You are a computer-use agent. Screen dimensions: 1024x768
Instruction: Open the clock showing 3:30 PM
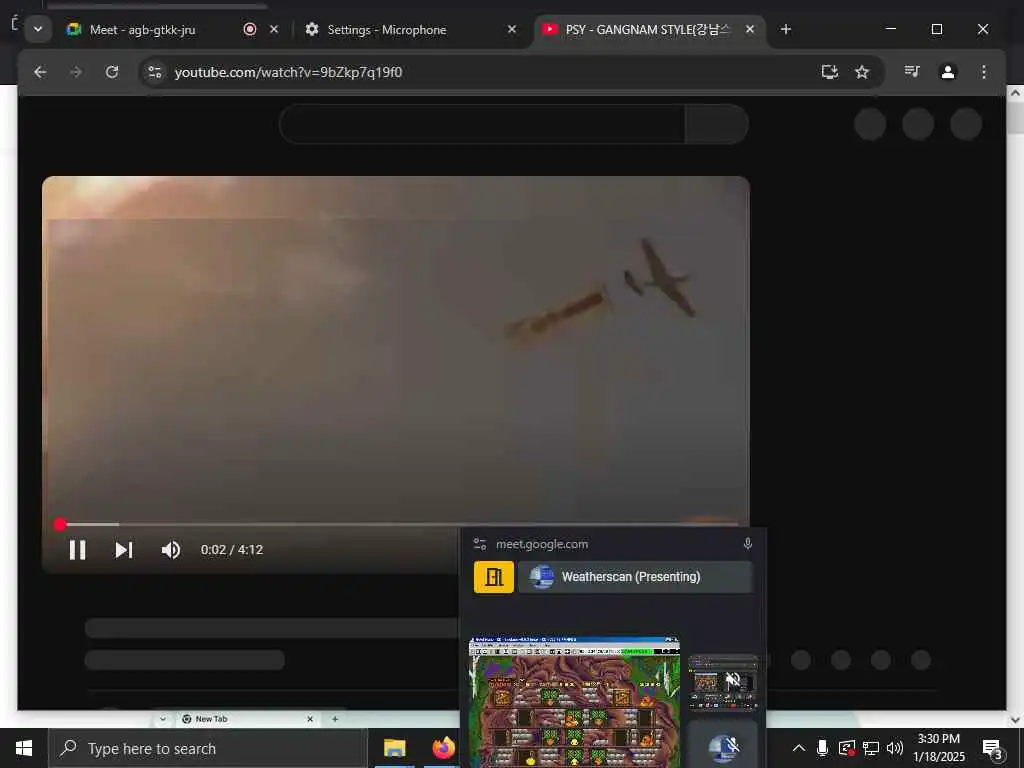(x=938, y=748)
